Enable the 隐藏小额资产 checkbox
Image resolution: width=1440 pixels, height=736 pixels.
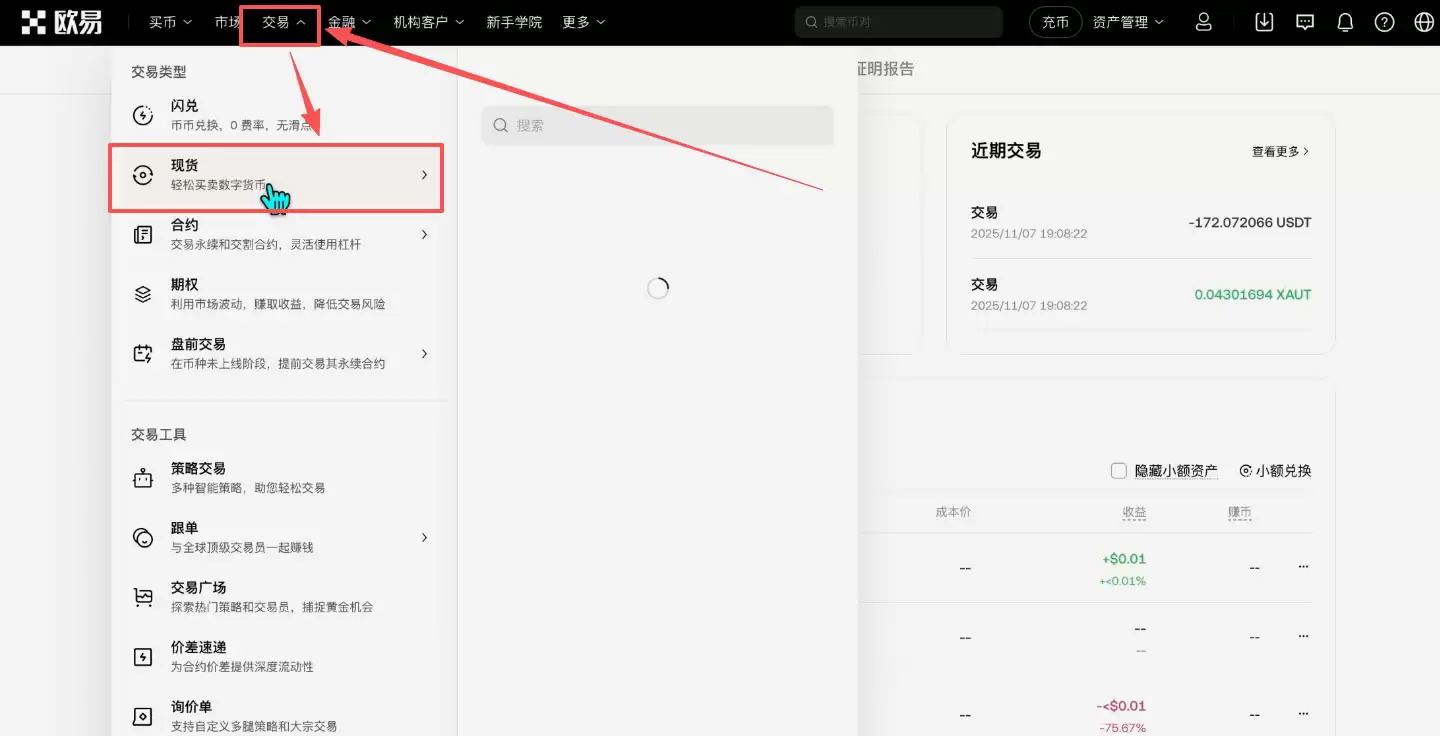click(1118, 470)
